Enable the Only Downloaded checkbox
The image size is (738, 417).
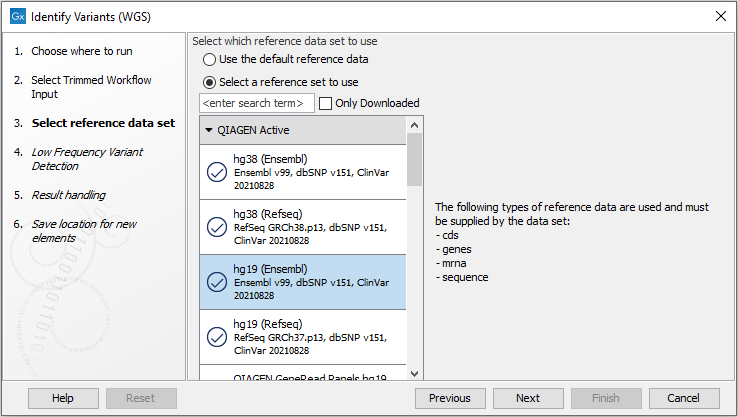tap(325, 103)
